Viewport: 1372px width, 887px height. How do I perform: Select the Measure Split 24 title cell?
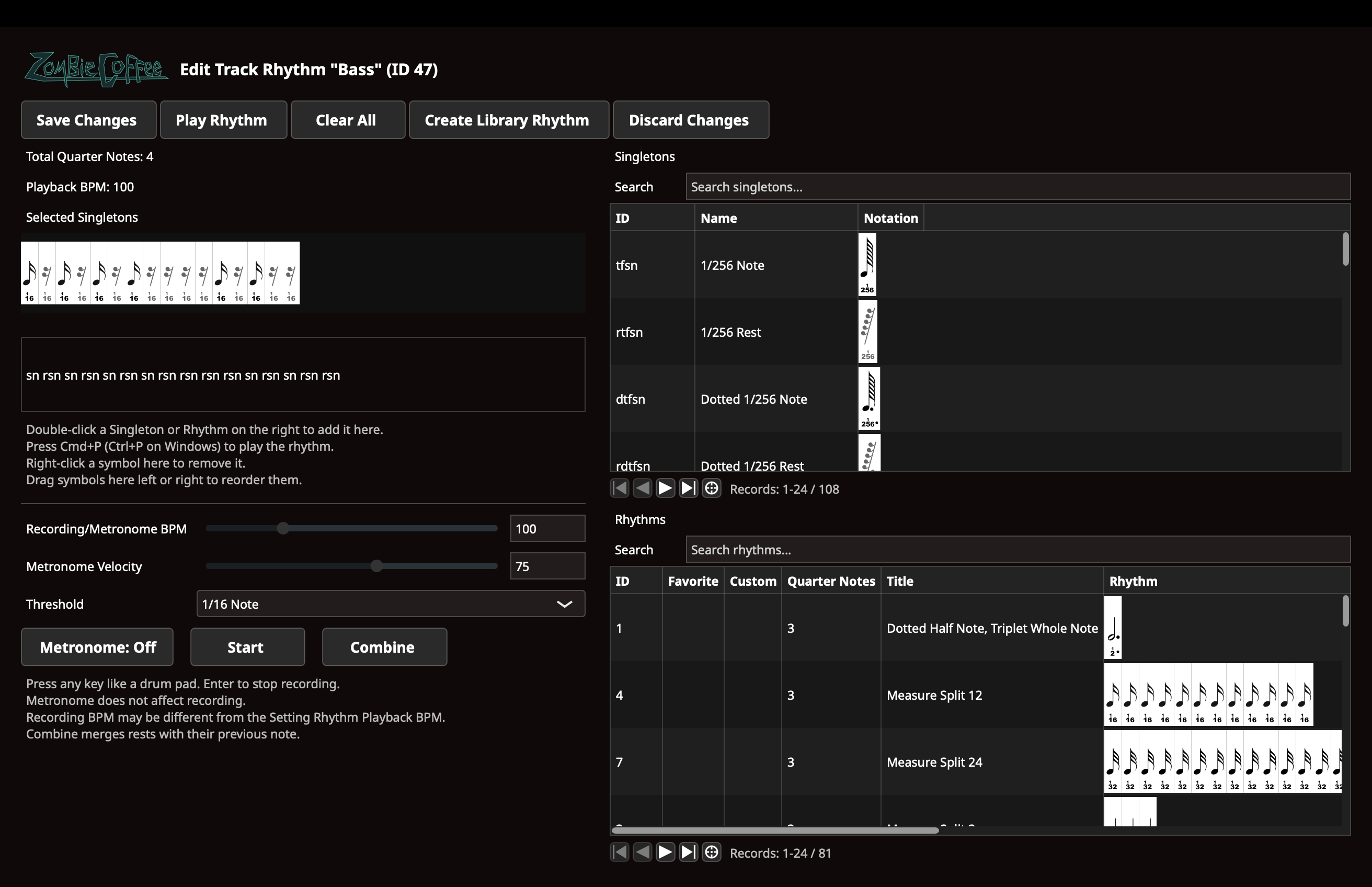pos(991,761)
